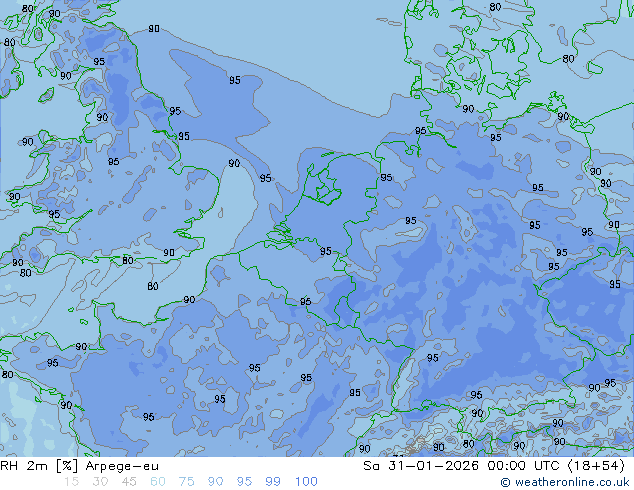
Task: Click the "RH 2m [%] Arpege-eu" map title
Action: coord(80,466)
